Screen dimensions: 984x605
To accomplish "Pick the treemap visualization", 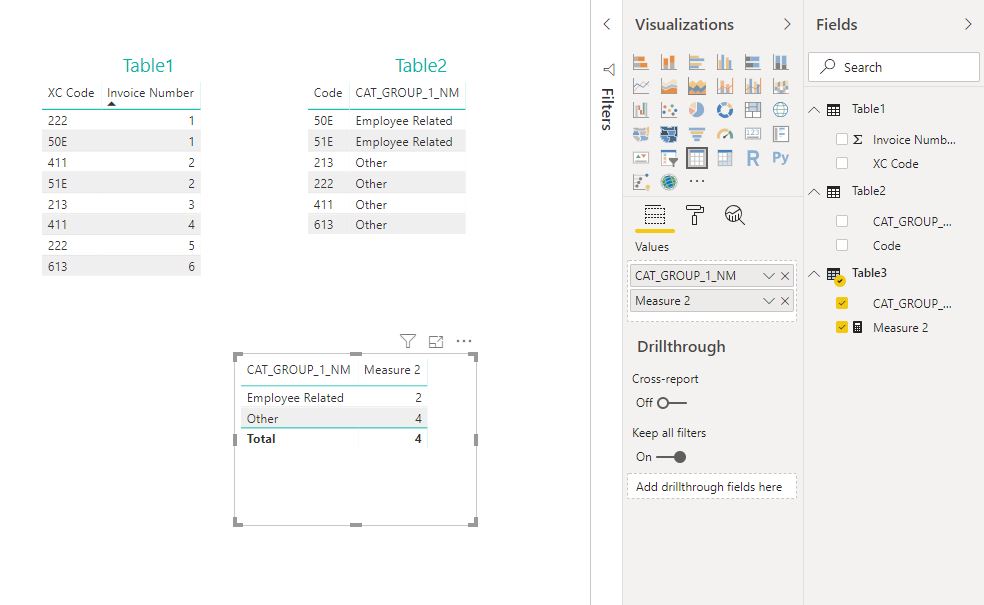I will (752, 110).
